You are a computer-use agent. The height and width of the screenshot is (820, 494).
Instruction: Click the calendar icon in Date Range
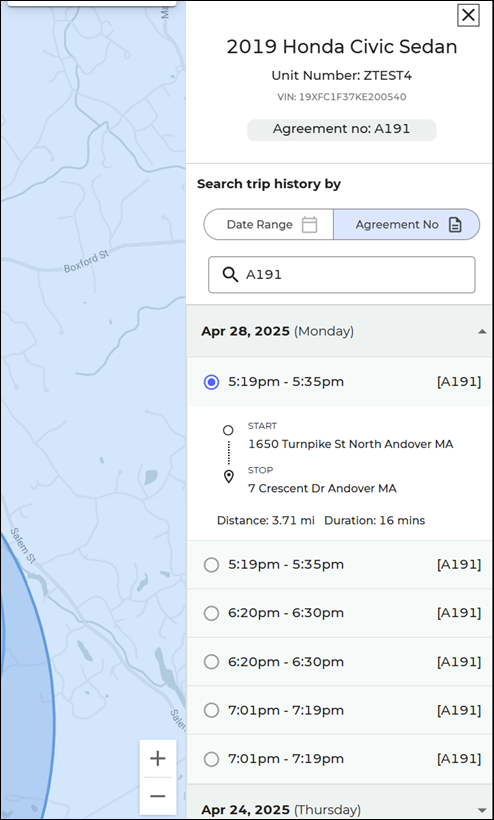click(309, 225)
